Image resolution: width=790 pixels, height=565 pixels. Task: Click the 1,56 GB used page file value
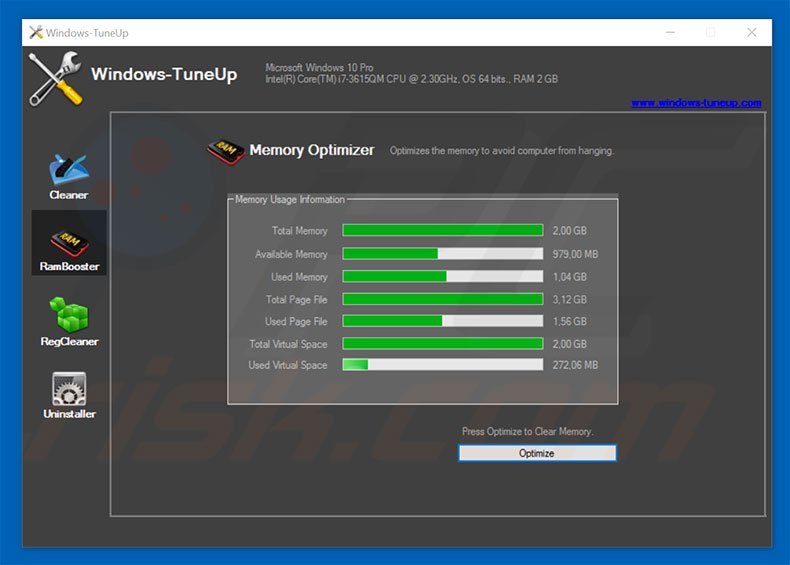click(569, 321)
